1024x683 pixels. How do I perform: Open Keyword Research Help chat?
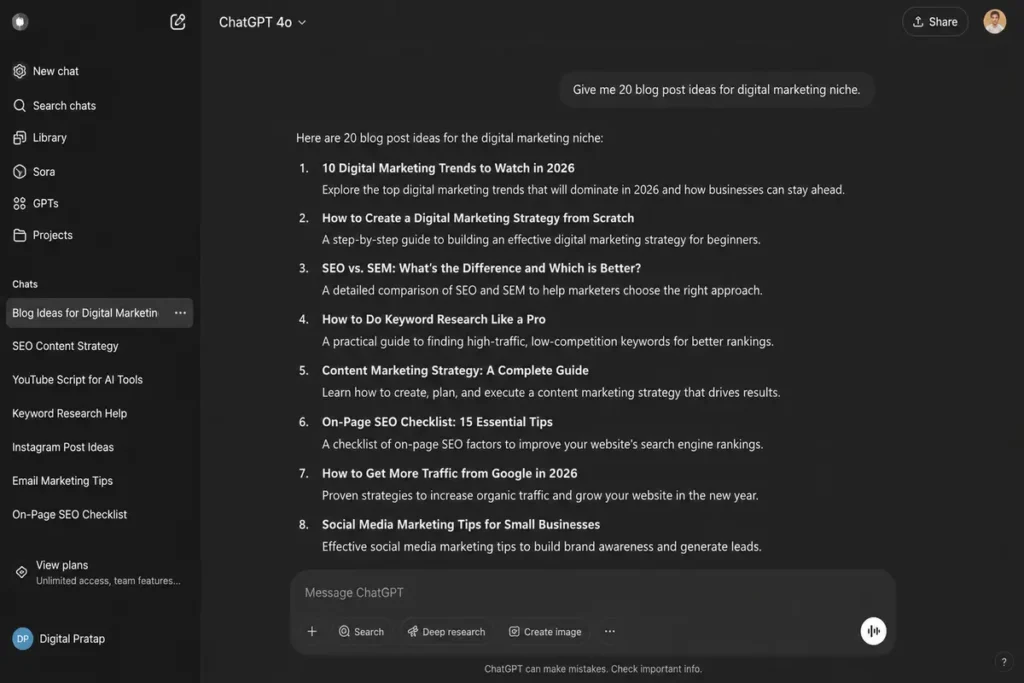click(x=69, y=413)
